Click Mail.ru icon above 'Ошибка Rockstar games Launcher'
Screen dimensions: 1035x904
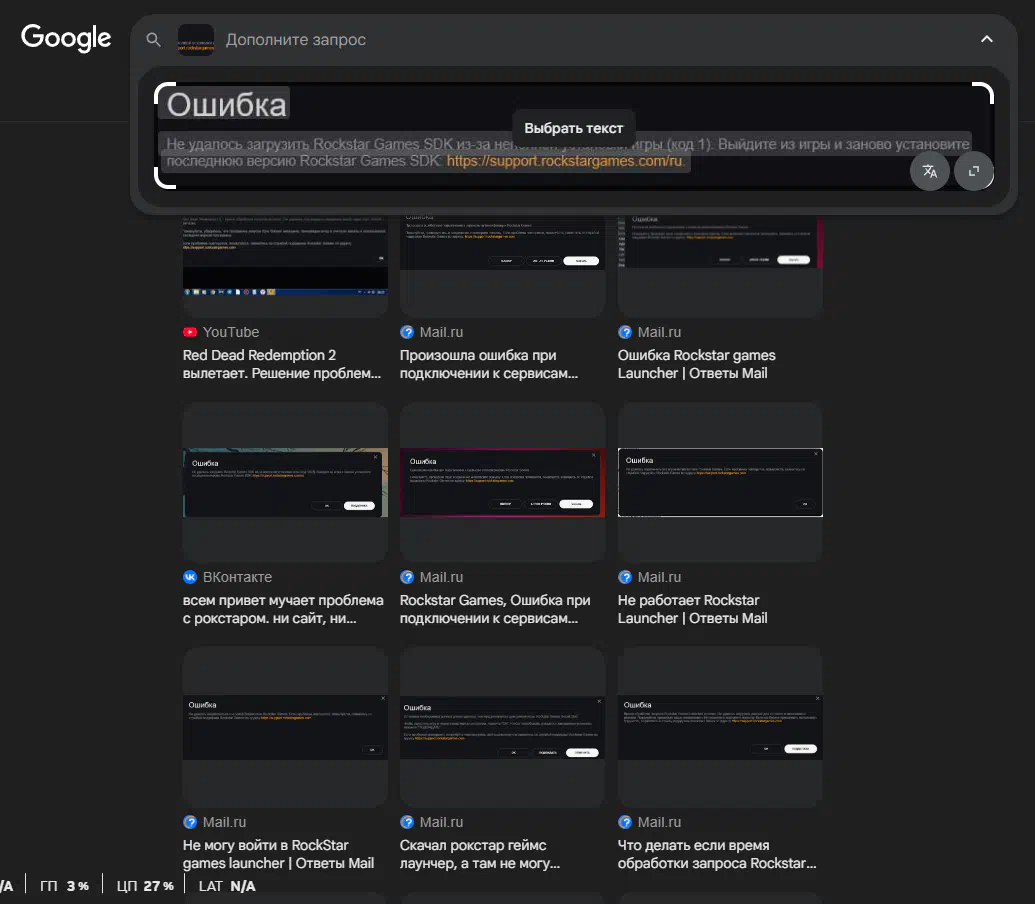(x=625, y=332)
